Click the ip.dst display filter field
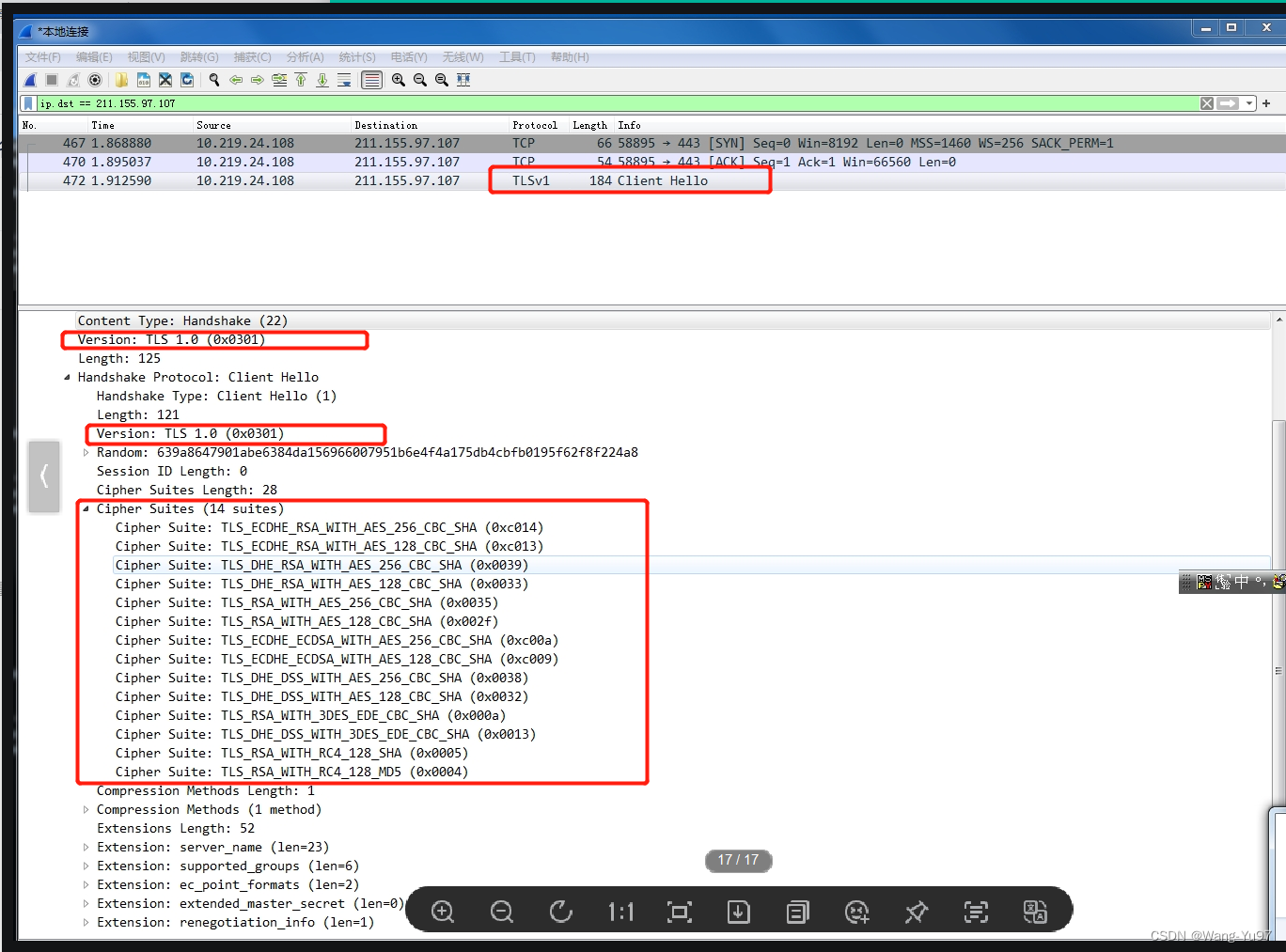The height and width of the screenshot is (952, 1286). 616,103
